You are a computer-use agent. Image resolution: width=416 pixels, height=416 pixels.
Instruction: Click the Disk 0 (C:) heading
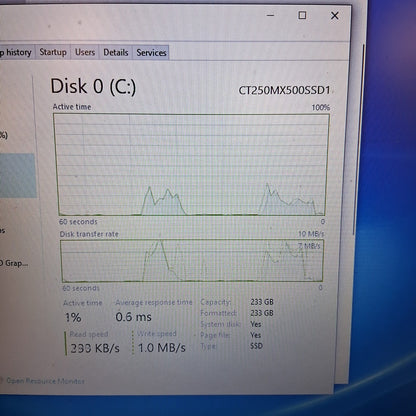(x=93, y=87)
